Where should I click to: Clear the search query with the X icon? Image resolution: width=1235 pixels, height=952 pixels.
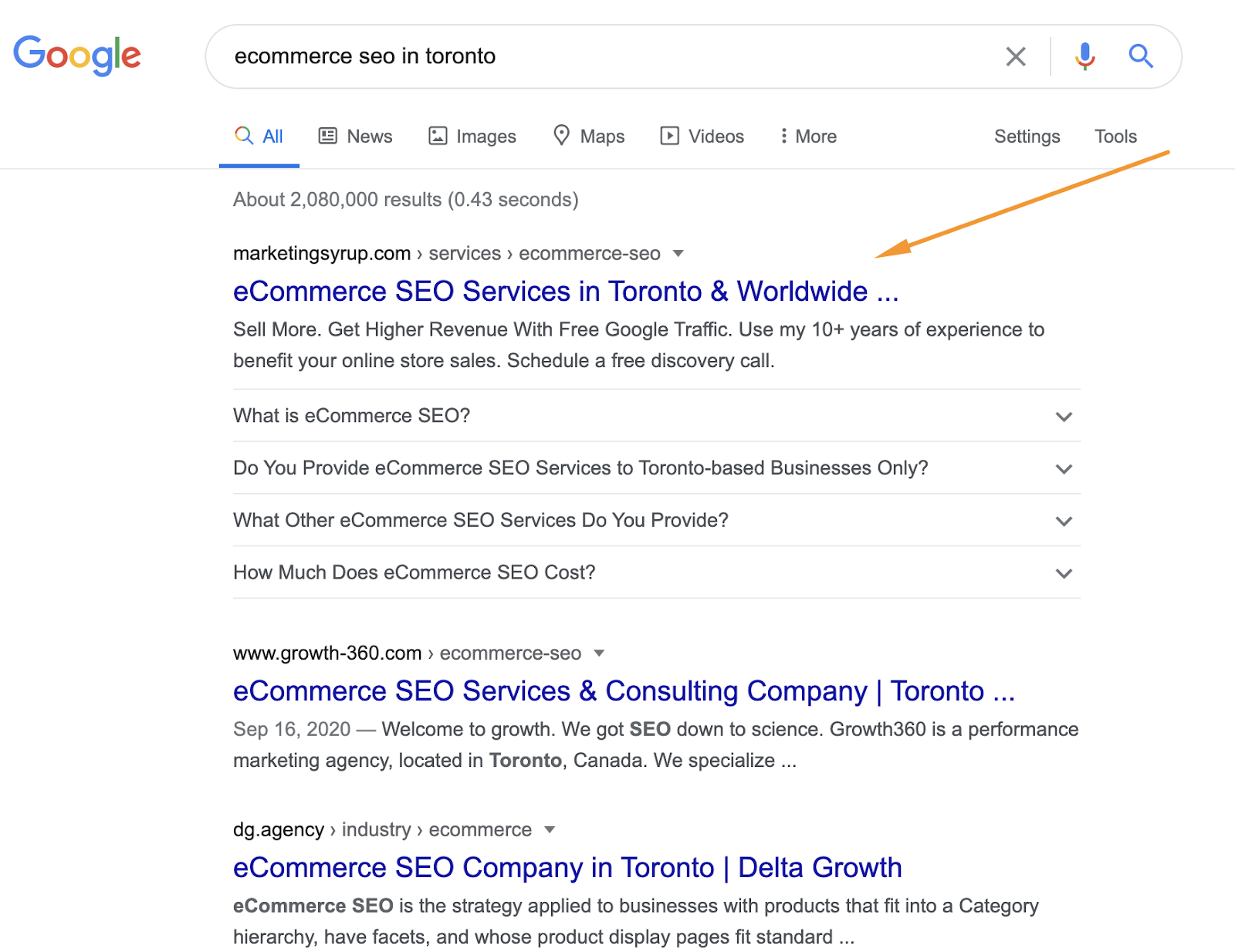[x=1016, y=56]
